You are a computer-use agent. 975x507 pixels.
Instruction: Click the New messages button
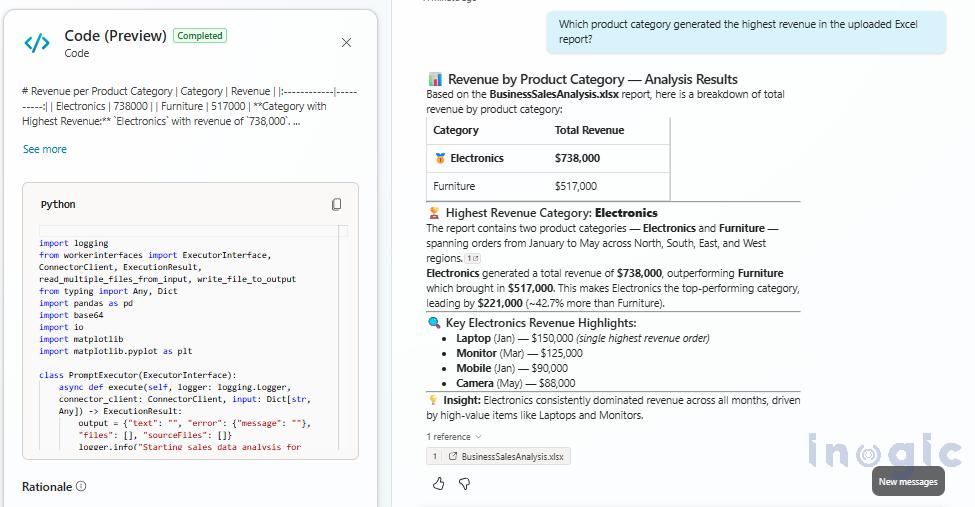click(908, 481)
